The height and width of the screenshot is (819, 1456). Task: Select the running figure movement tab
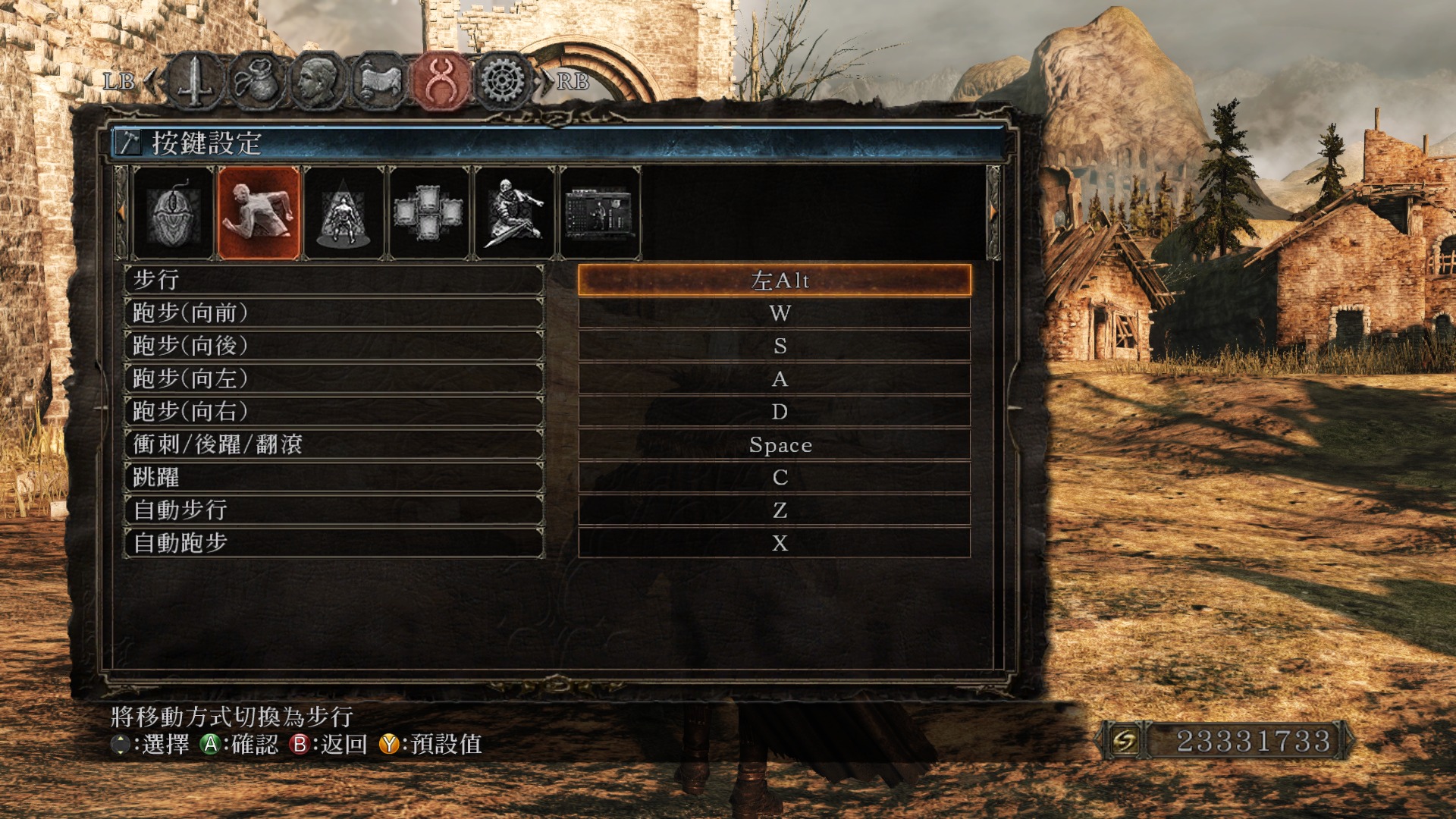(259, 214)
